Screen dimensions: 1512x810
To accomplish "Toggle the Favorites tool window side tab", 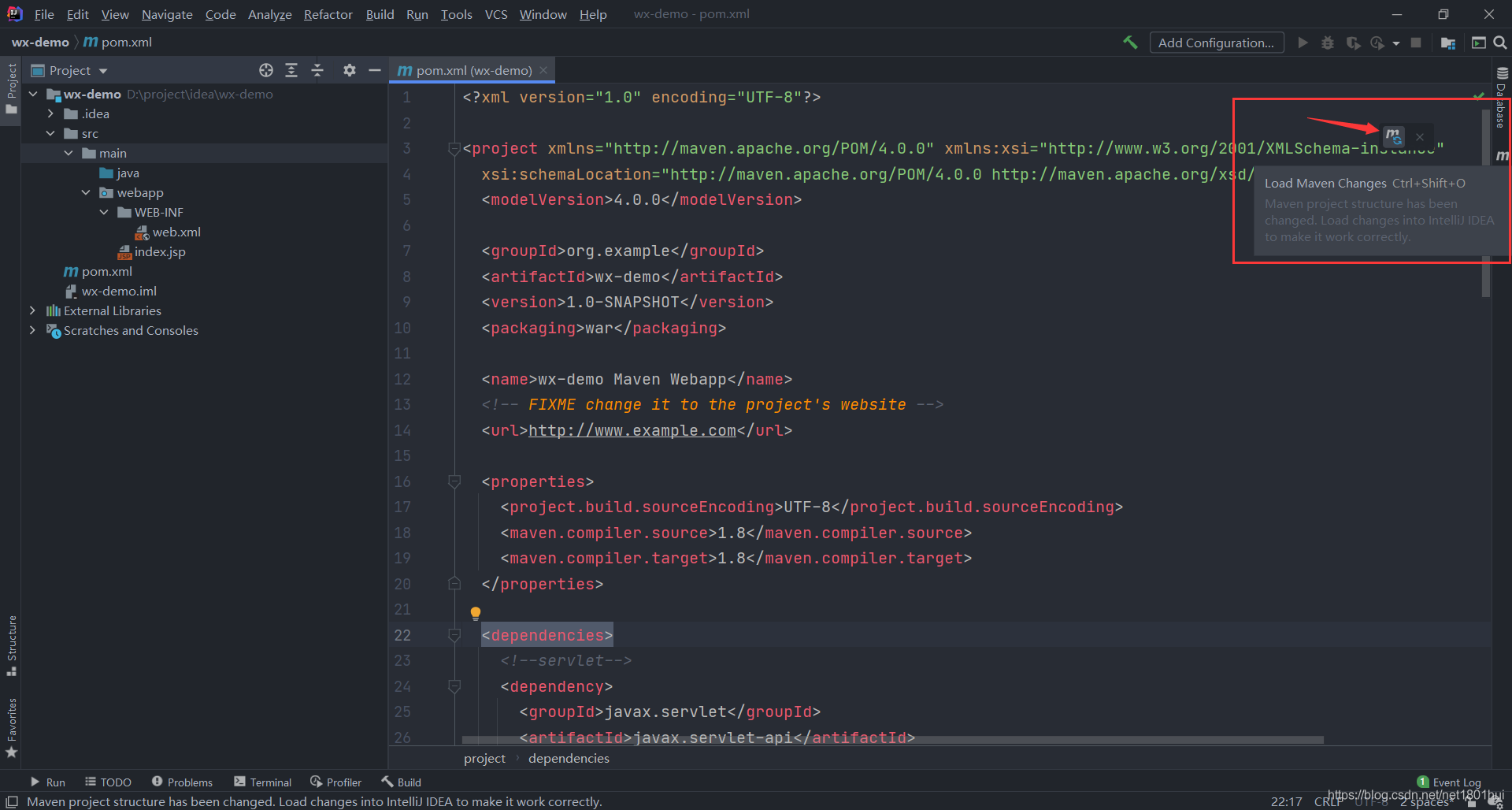I will (x=11, y=728).
